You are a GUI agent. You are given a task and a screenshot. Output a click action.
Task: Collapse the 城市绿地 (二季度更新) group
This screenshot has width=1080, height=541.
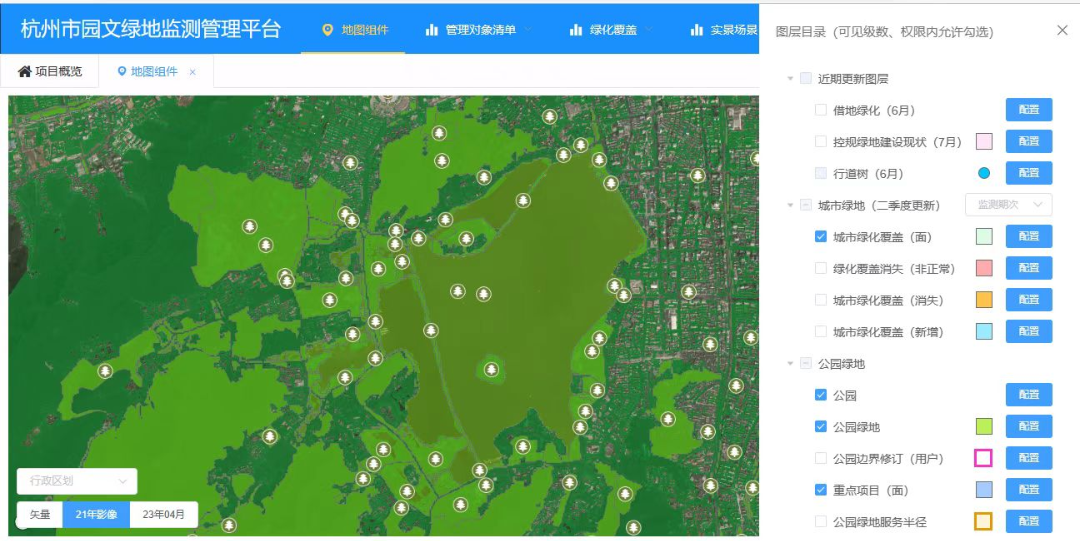point(791,206)
